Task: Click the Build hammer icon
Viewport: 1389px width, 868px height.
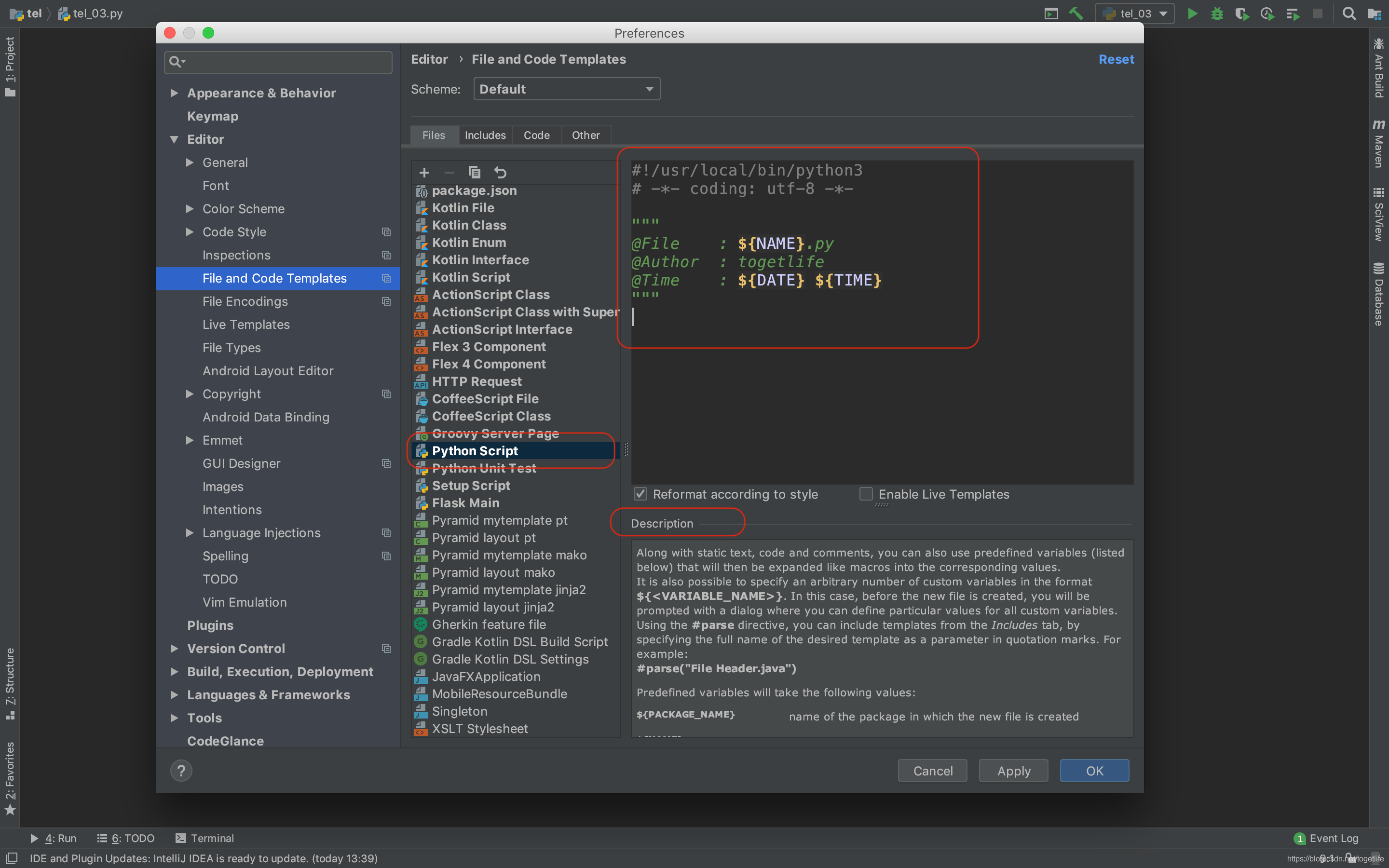Action: click(1076, 13)
